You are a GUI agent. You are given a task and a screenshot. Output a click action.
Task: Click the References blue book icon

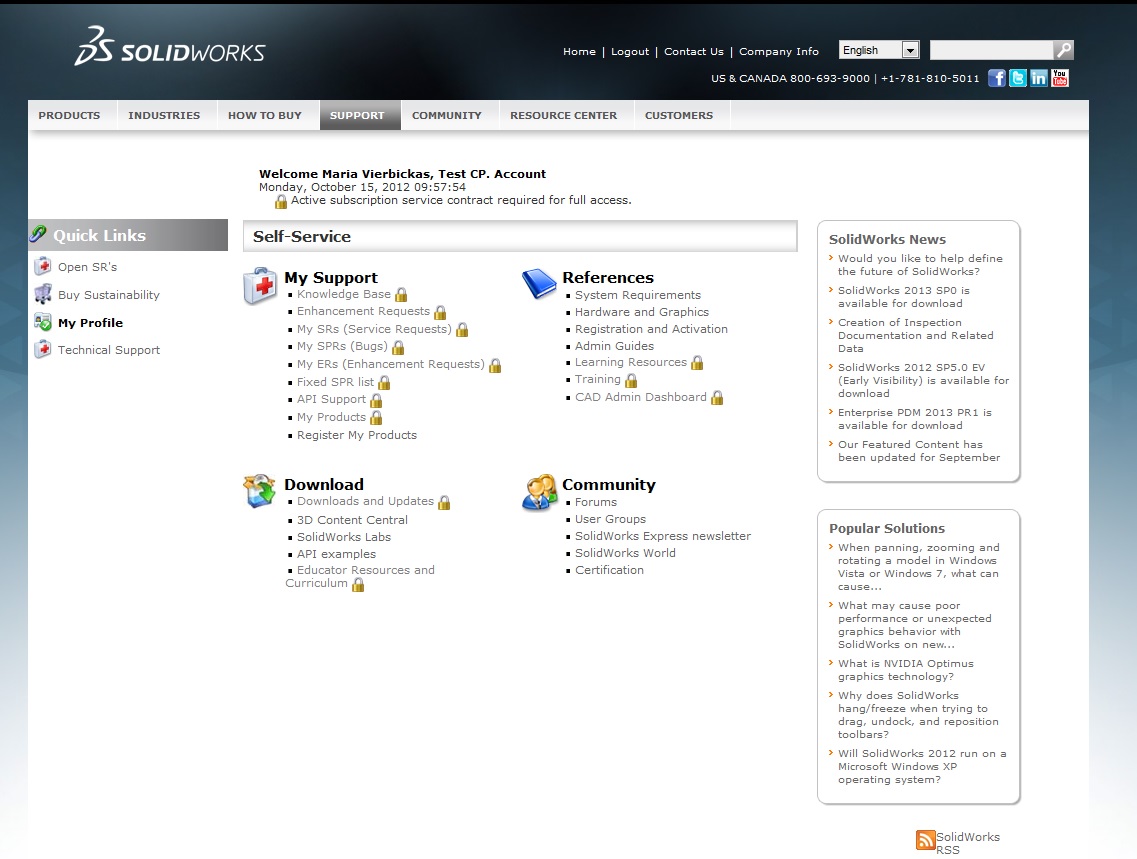point(539,284)
